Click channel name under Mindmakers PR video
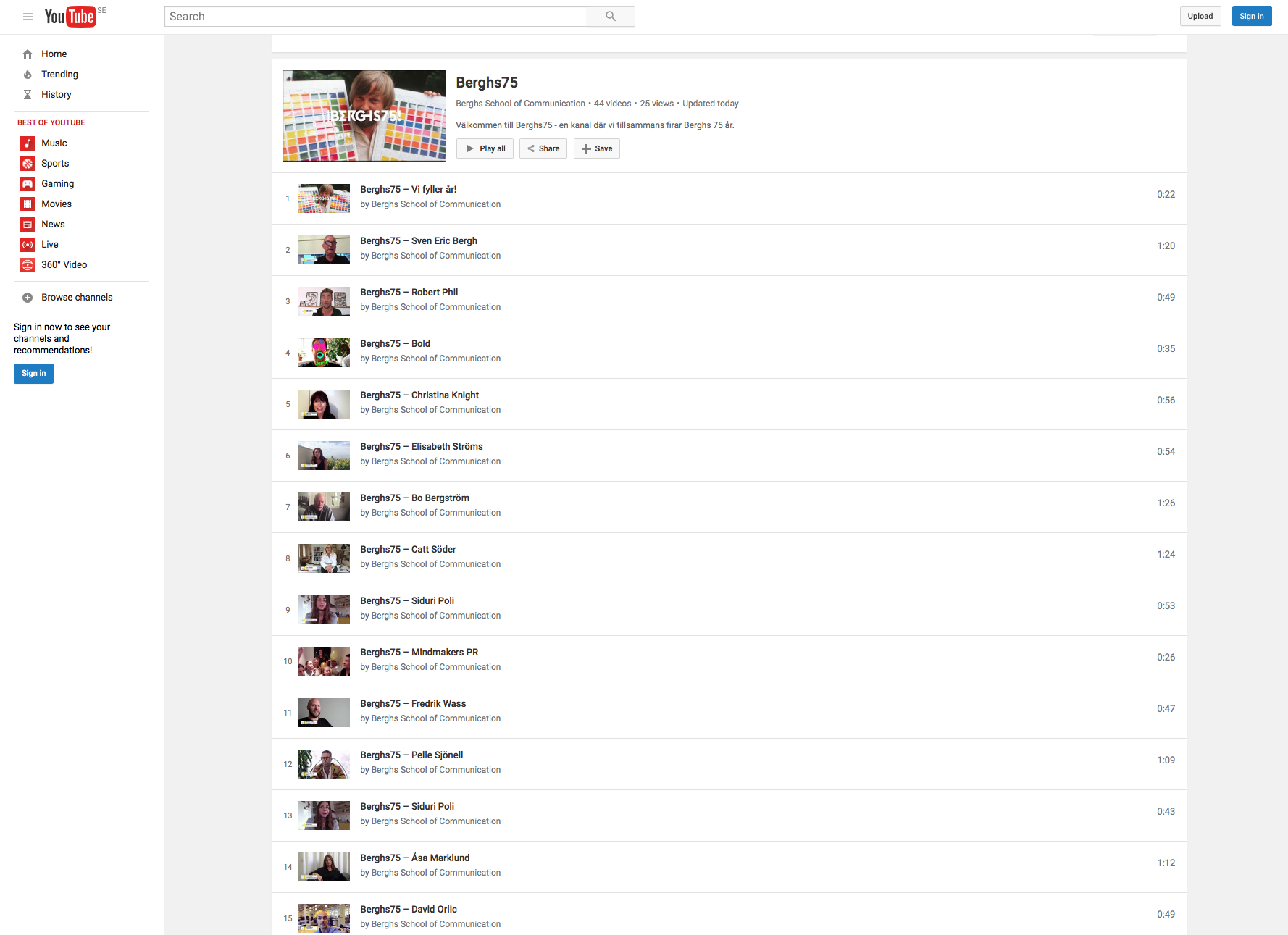 (436, 667)
